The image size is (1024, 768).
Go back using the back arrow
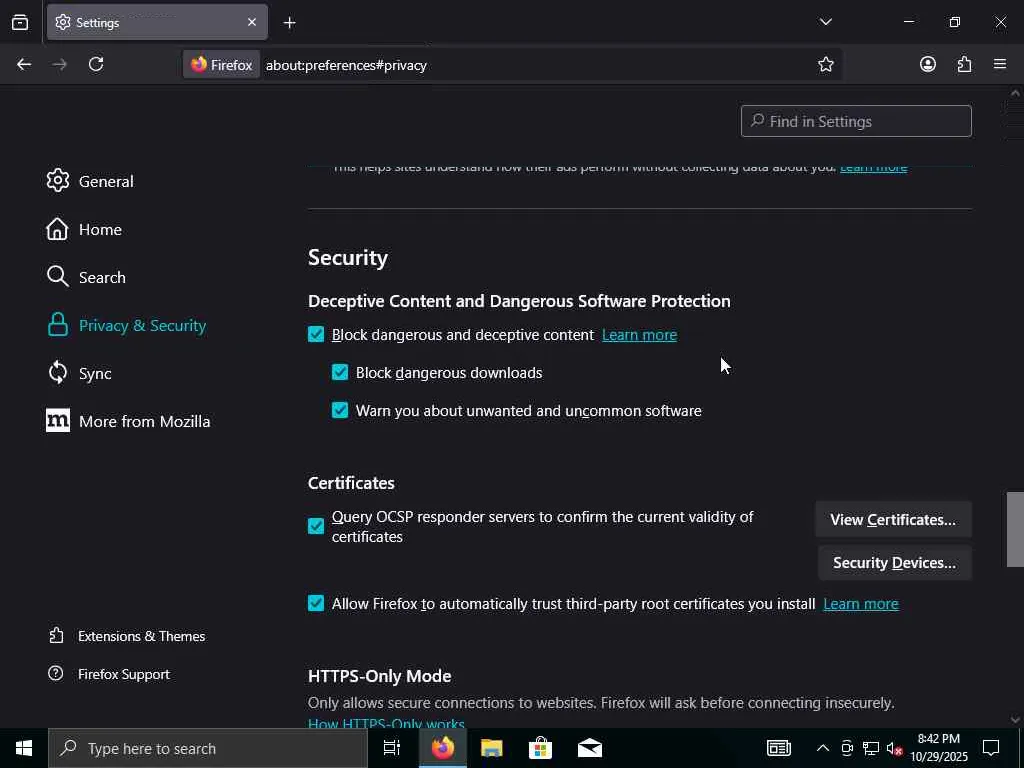[24, 64]
